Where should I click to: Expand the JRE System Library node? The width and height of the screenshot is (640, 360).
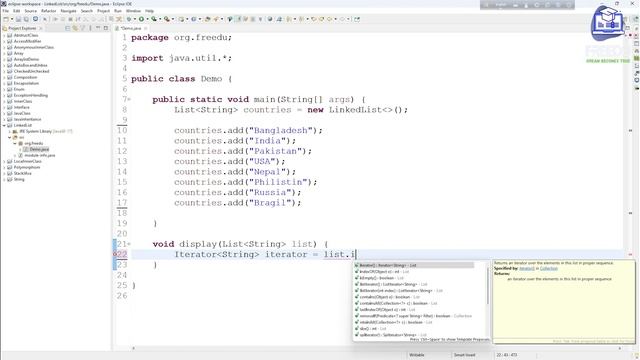pyautogui.click(x=10, y=131)
